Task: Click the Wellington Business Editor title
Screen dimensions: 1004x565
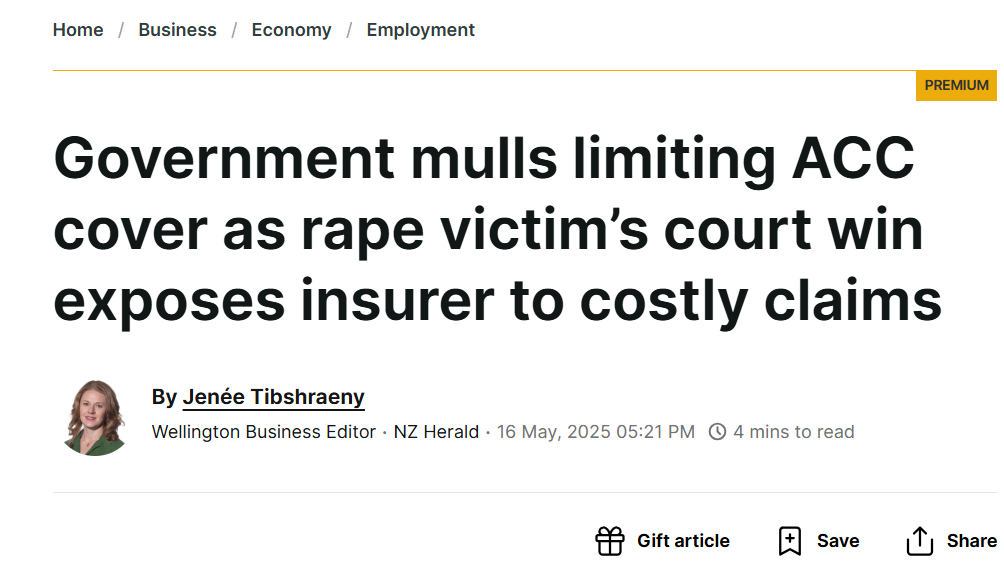Action: [x=264, y=432]
